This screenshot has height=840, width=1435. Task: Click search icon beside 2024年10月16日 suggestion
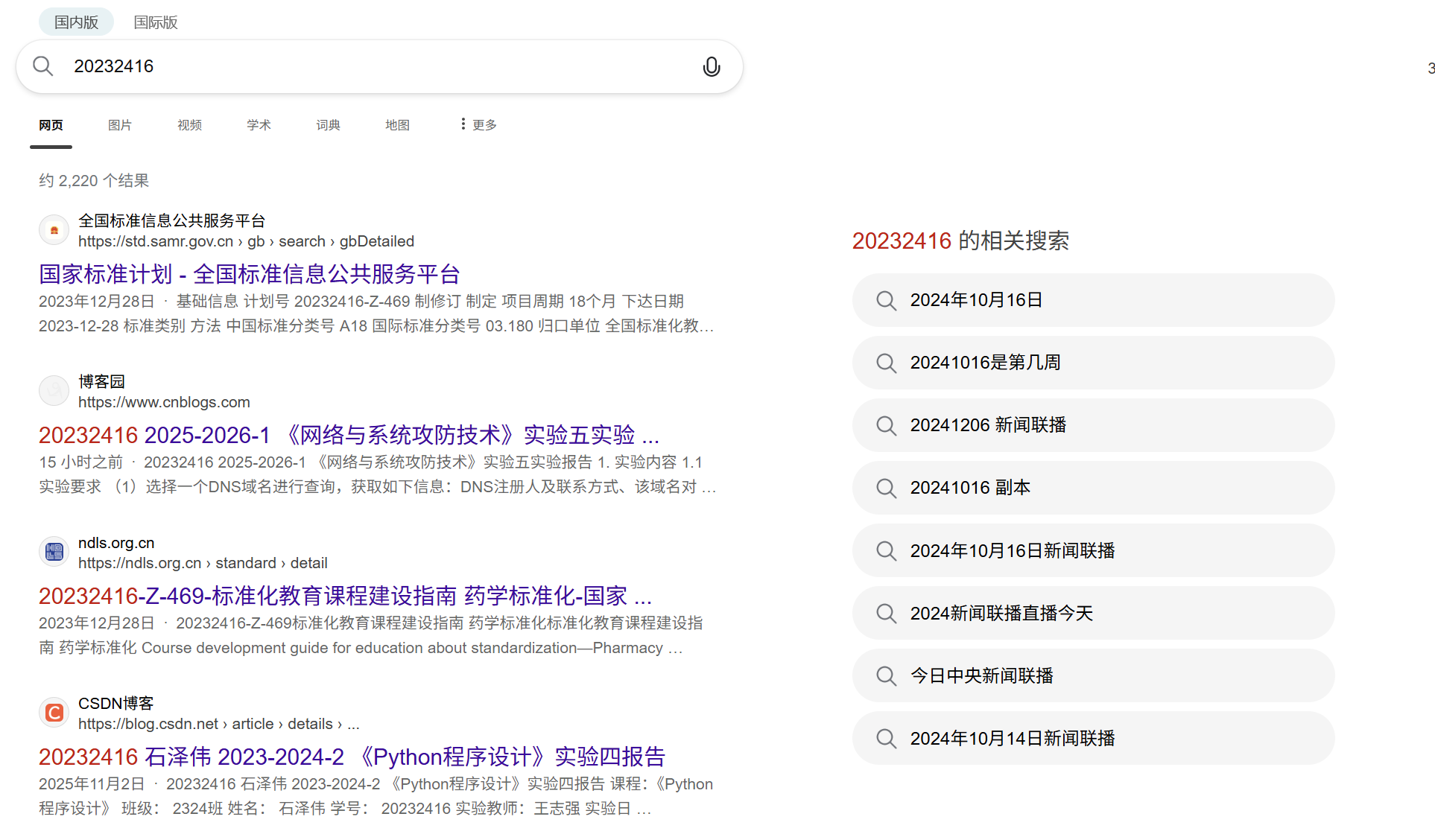(886, 300)
